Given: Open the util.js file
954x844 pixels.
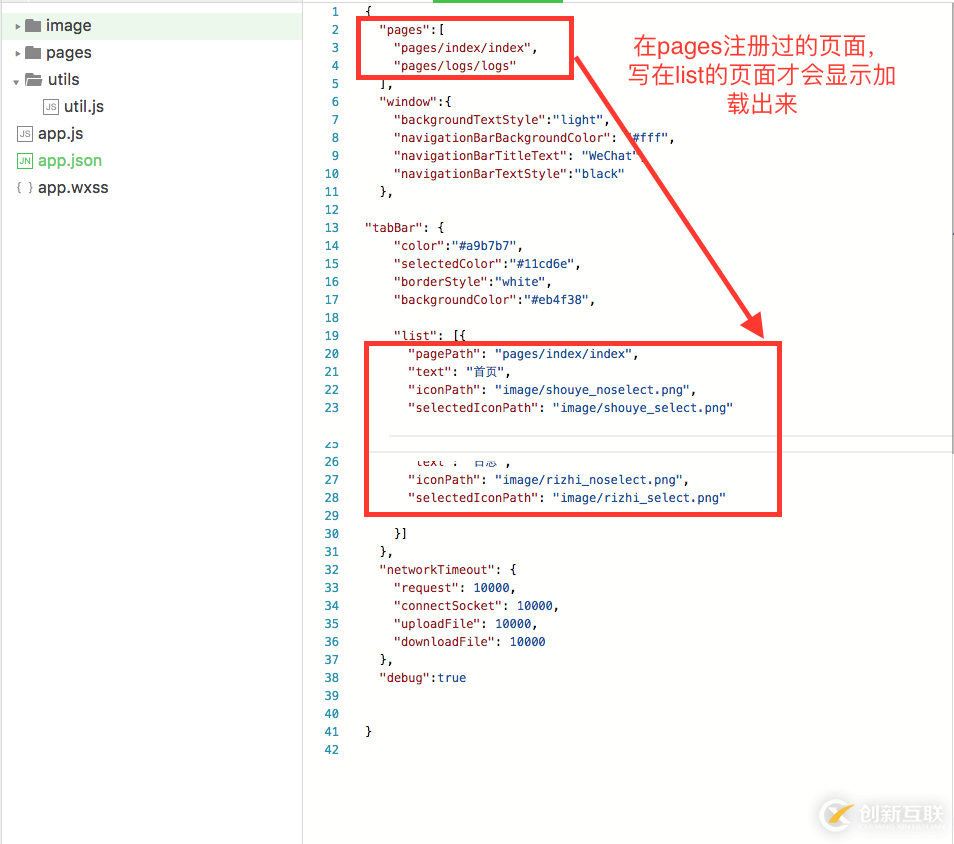Looking at the screenshot, I should point(84,107).
